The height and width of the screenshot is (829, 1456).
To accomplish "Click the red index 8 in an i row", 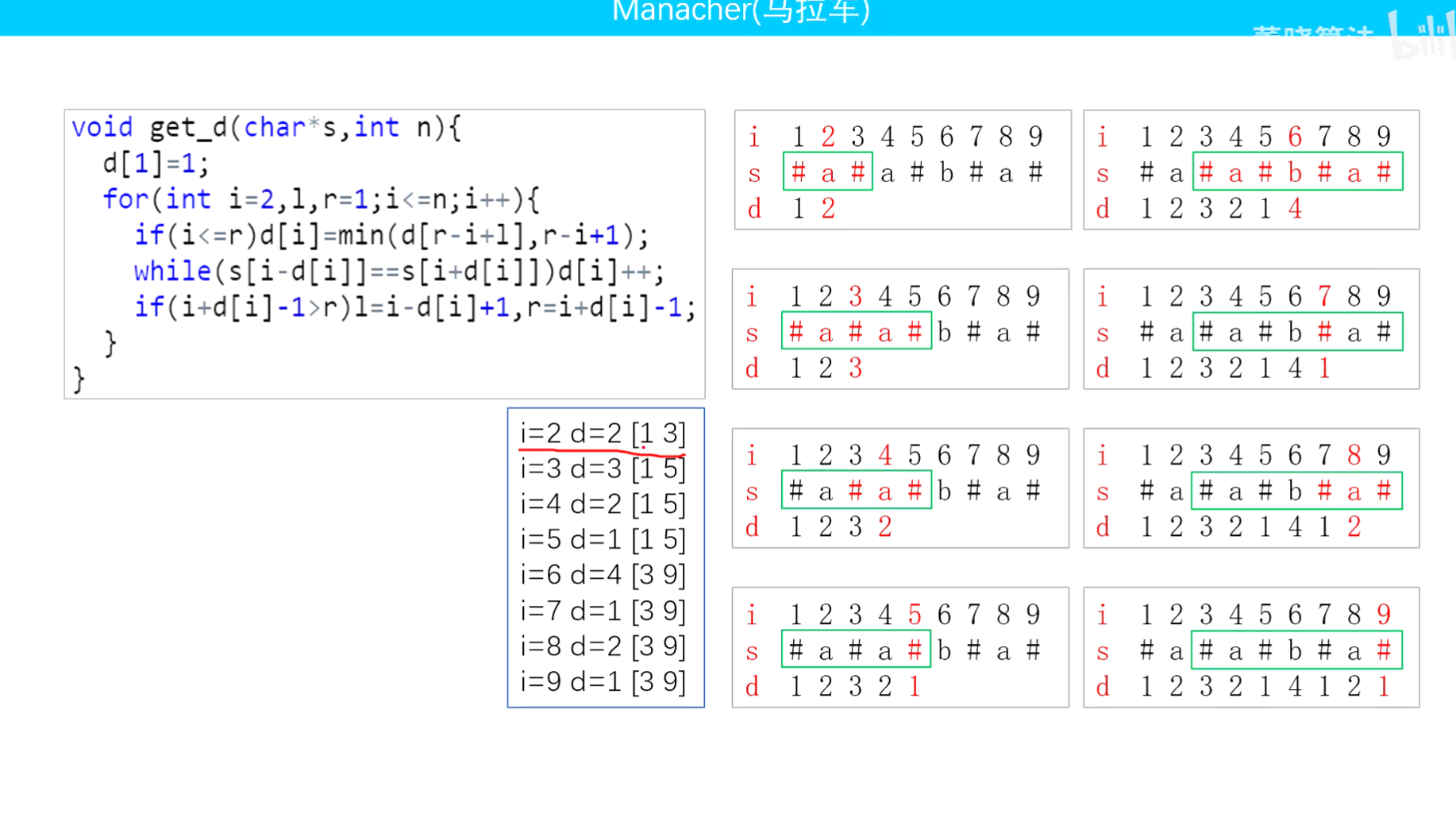I will [1354, 455].
